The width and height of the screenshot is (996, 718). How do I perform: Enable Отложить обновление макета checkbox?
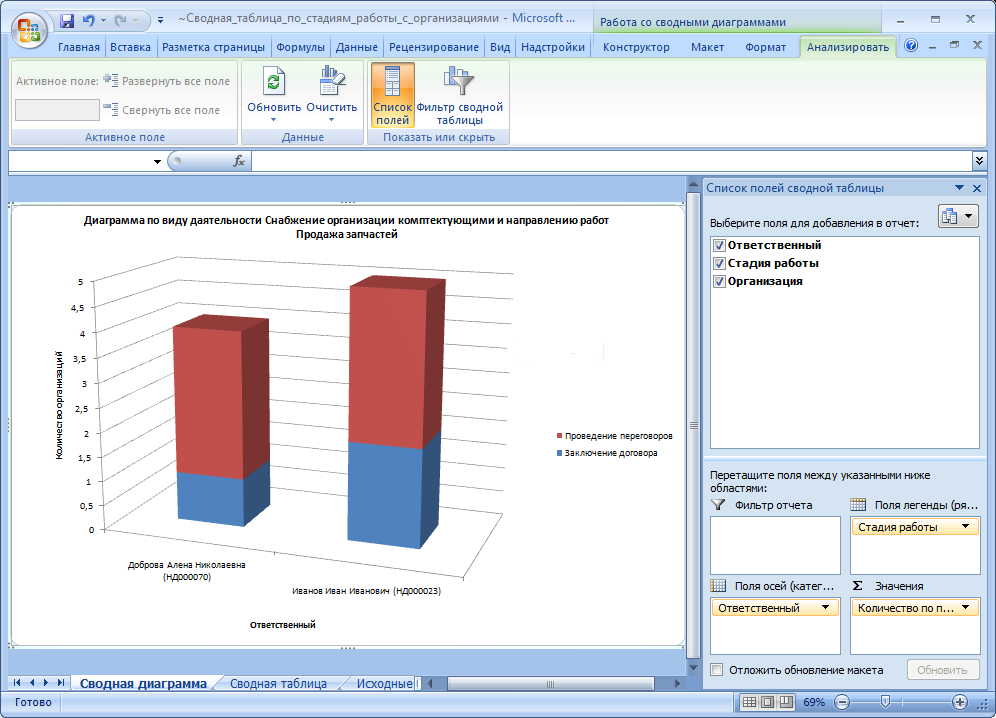click(717, 670)
